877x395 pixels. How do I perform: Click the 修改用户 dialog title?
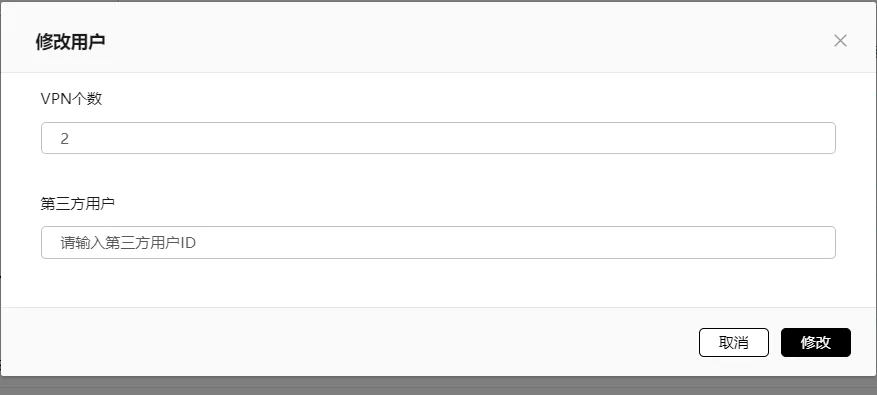tap(70, 41)
